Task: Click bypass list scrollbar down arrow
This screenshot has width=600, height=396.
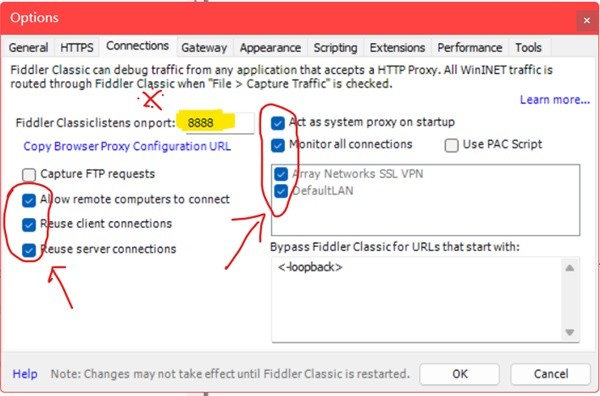Action: pyautogui.click(x=570, y=332)
